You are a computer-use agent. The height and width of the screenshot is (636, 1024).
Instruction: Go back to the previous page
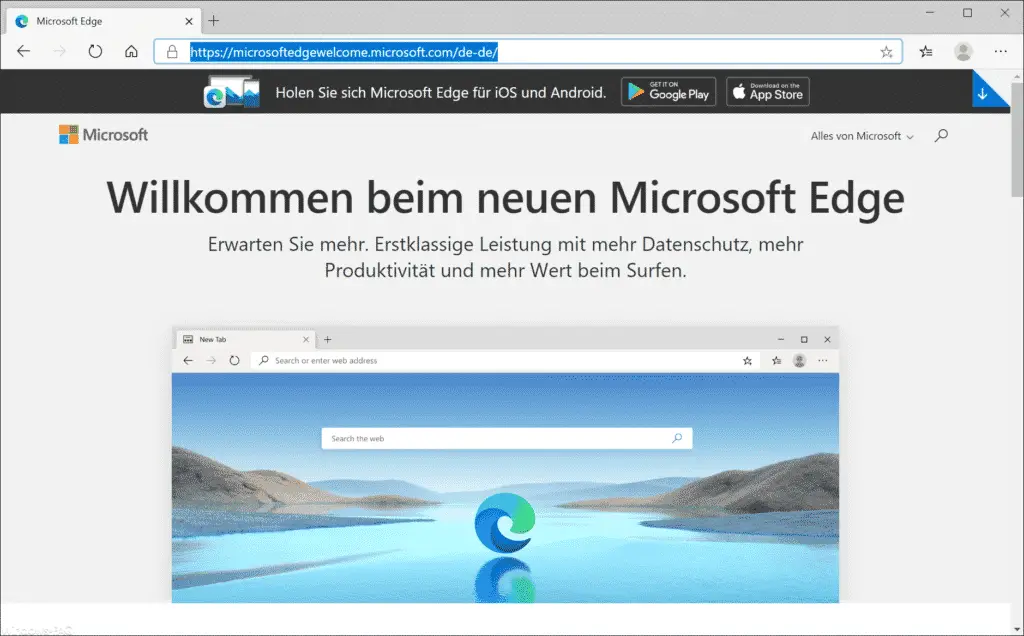(24, 51)
